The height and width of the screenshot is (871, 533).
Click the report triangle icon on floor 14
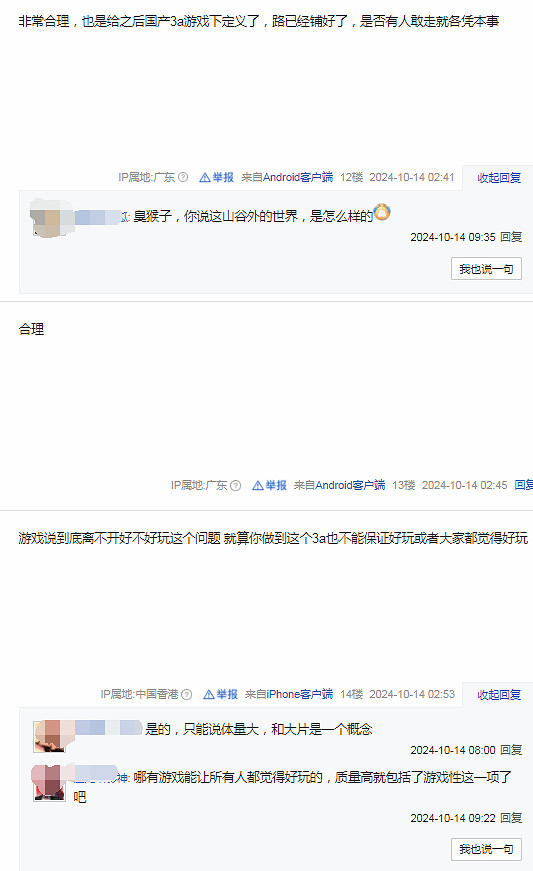coord(209,694)
